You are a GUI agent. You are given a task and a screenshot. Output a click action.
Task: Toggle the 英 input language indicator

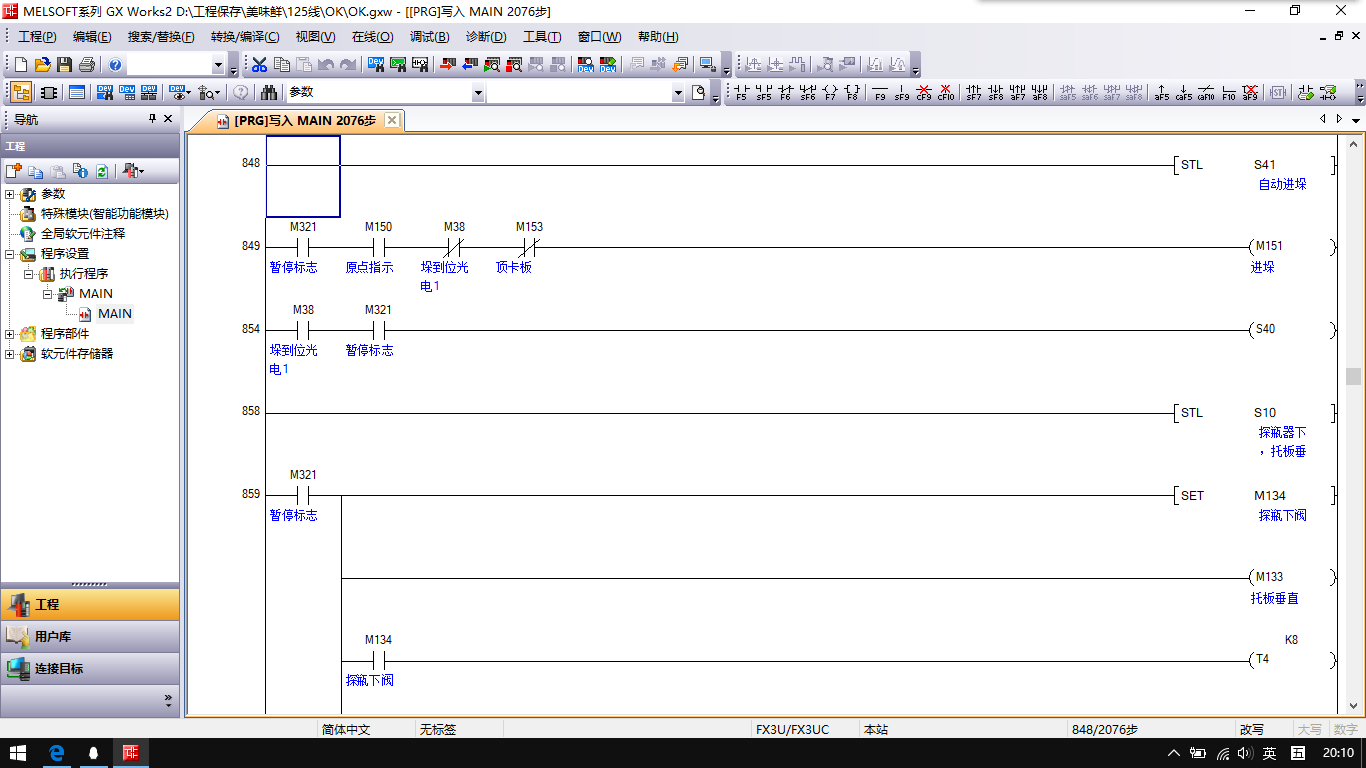tap(1269, 753)
